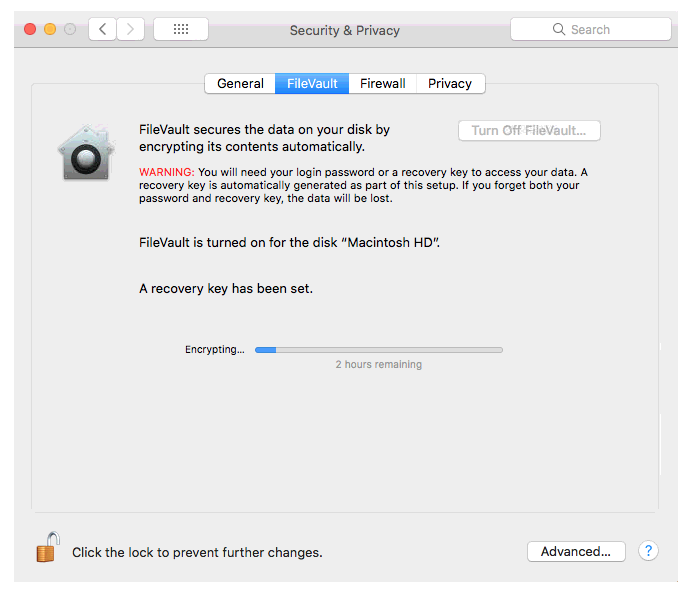Switch to the General tab
686x590 pixels.
tap(240, 84)
